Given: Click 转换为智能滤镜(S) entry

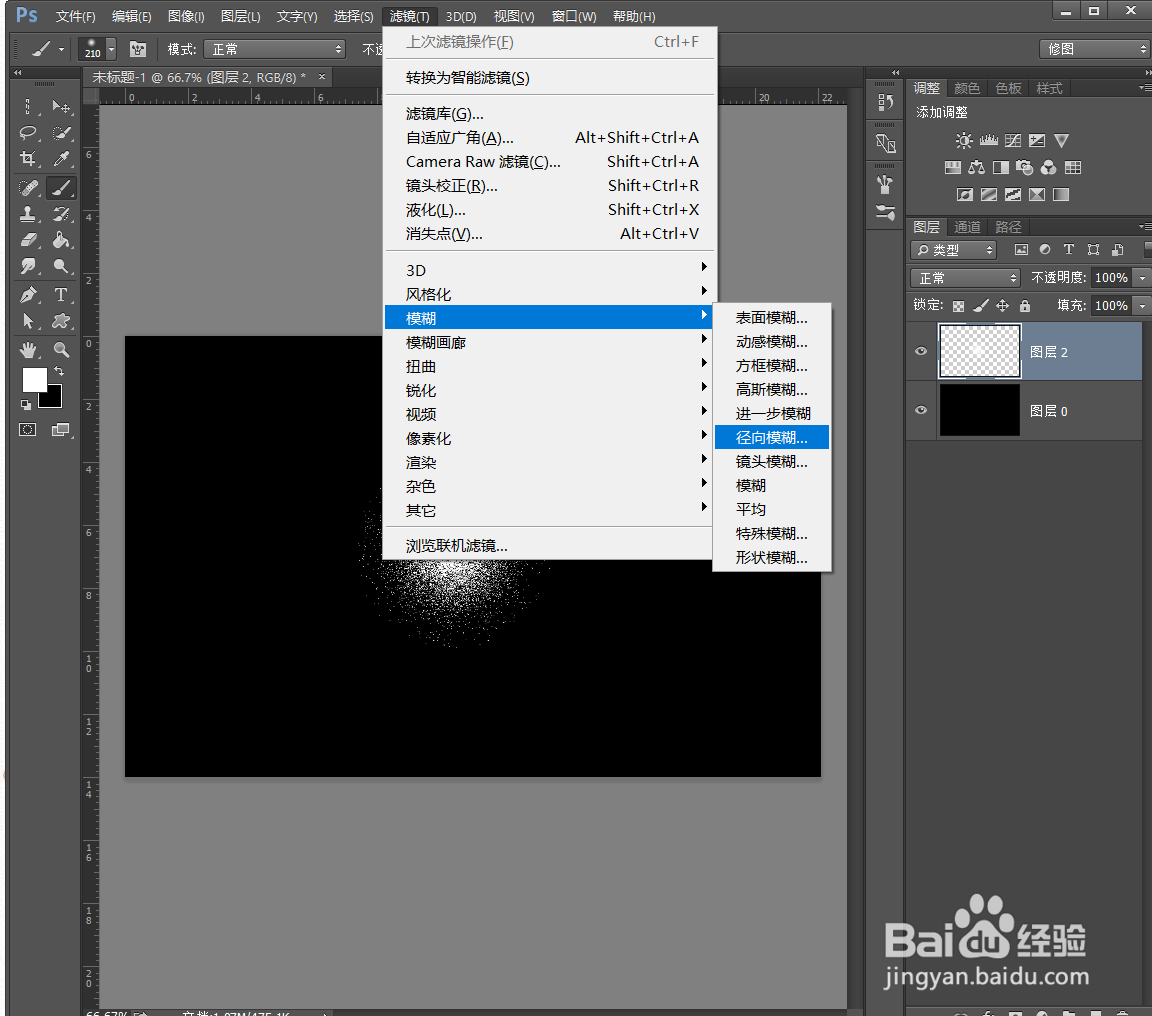Looking at the screenshot, I should click(467, 78).
